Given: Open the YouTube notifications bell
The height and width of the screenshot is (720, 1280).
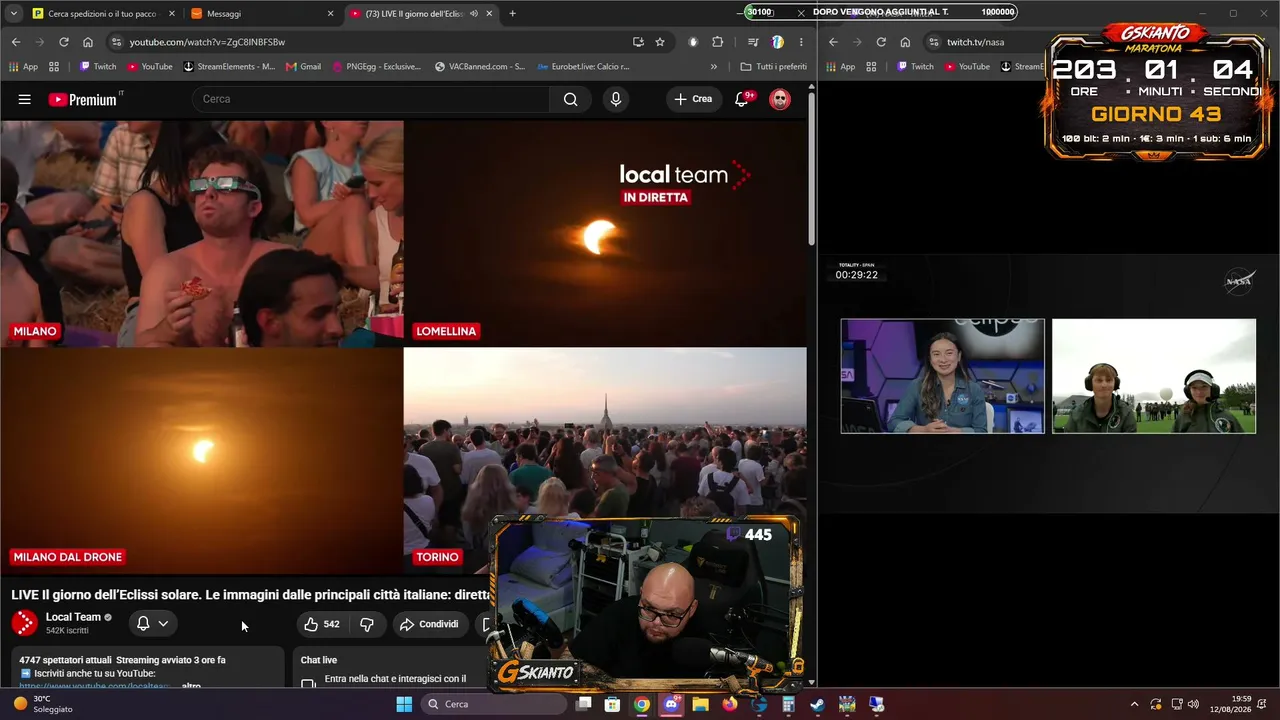Looking at the screenshot, I should click(742, 99).
